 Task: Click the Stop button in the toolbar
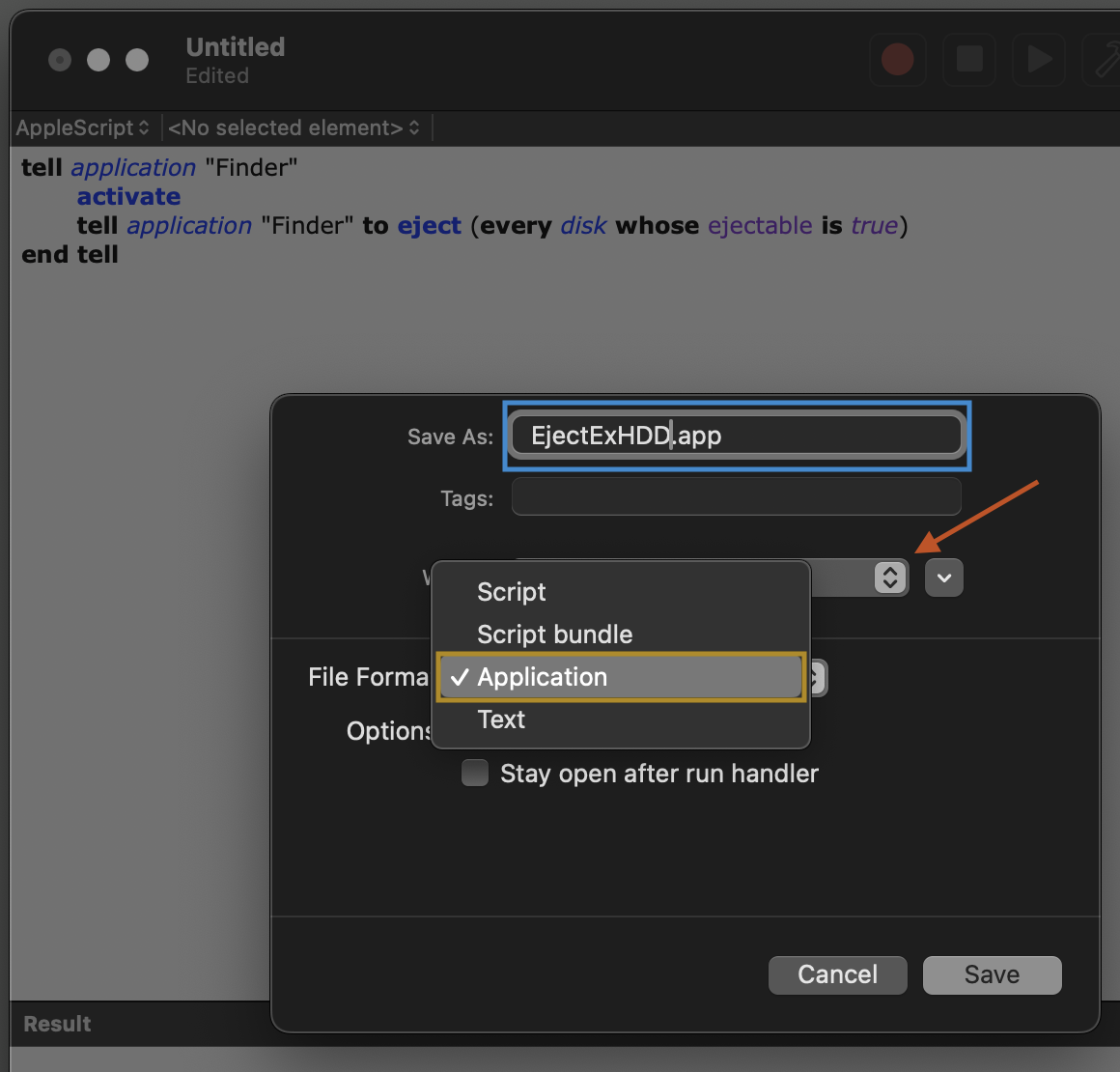968,60
